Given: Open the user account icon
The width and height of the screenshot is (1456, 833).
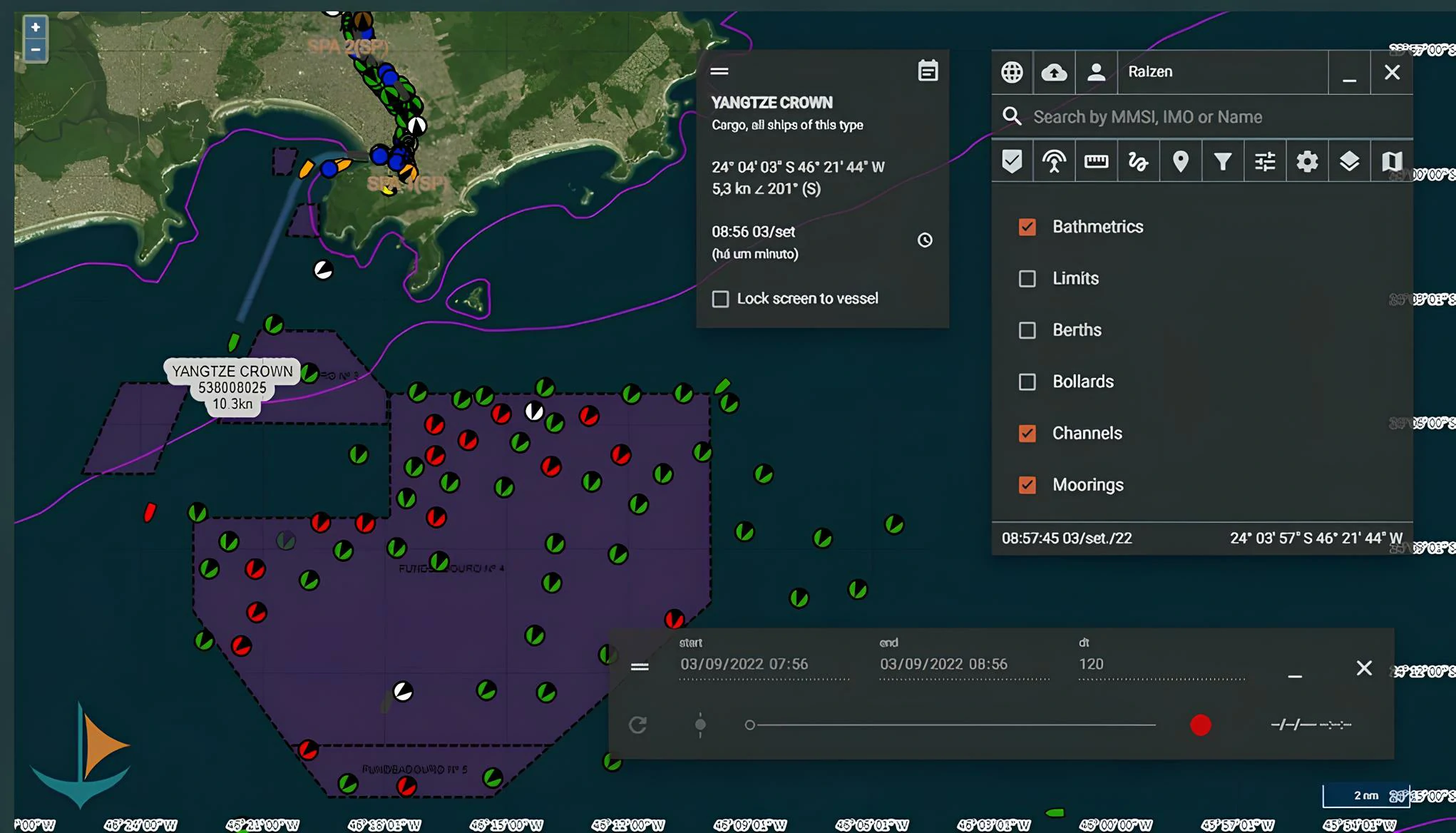Looking at the screenshot, I should click(1096, 72).
